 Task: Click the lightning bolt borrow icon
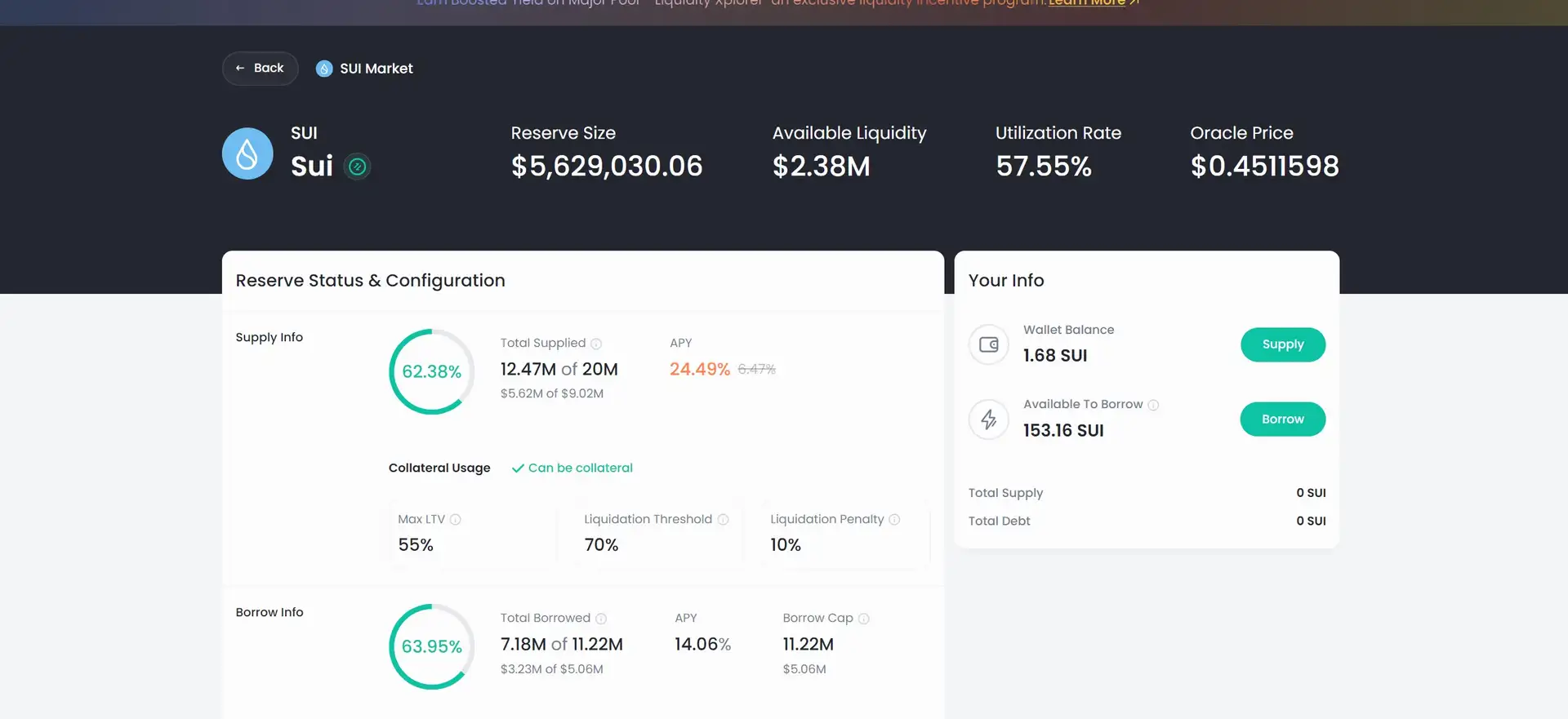point(989,419)
